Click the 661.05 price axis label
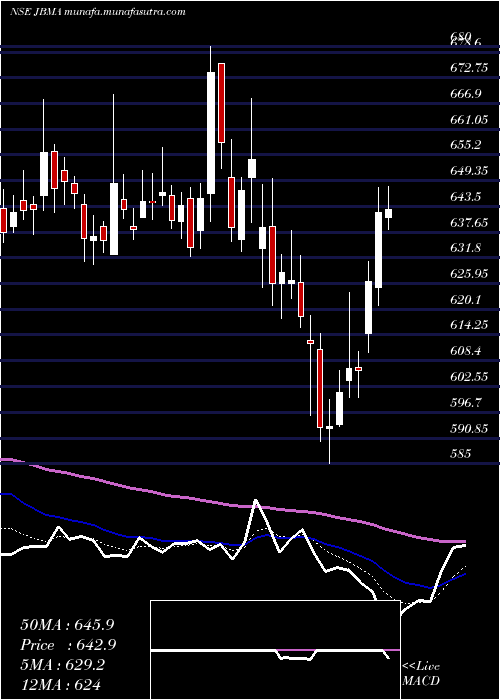 click(469, 119)
